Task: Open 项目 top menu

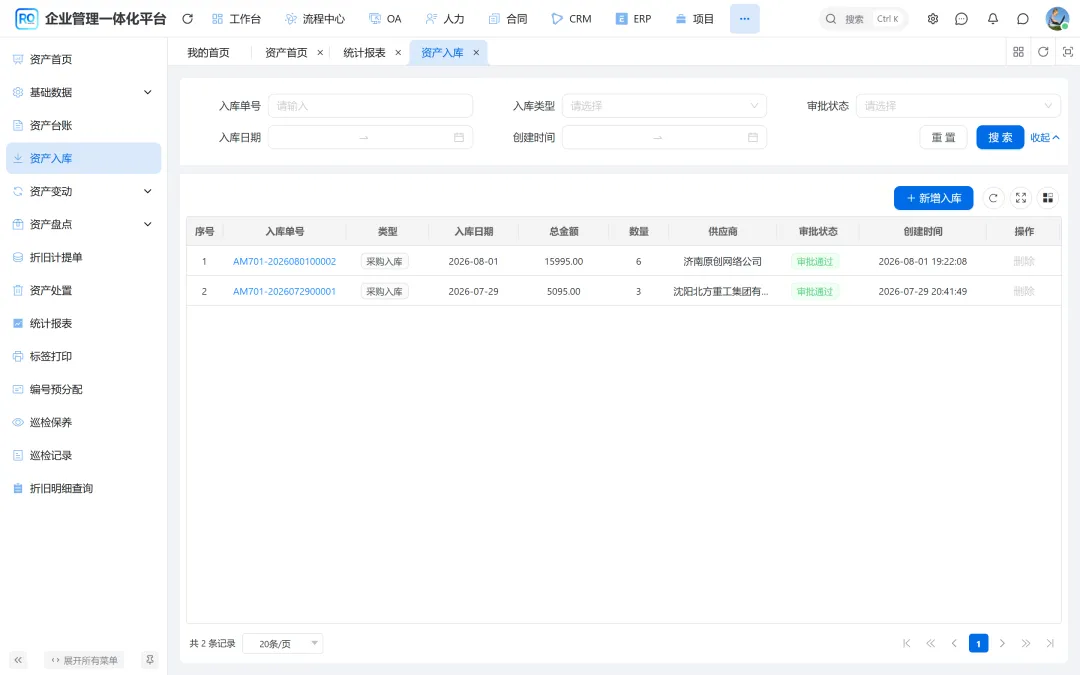Action: (694, 19)
